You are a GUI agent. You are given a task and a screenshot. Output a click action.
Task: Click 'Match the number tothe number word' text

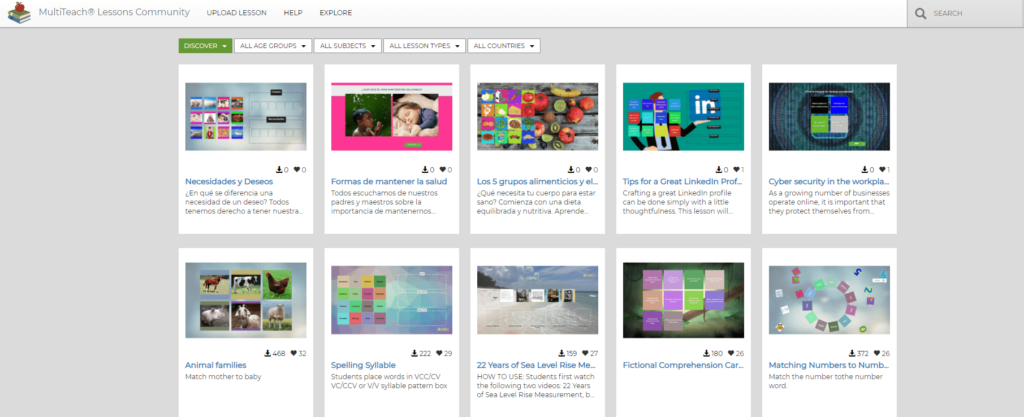pos(825,381)
